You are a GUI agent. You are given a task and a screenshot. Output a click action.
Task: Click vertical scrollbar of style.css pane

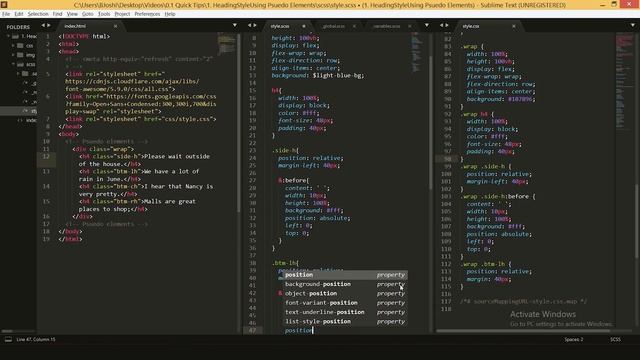click(637, 220)
